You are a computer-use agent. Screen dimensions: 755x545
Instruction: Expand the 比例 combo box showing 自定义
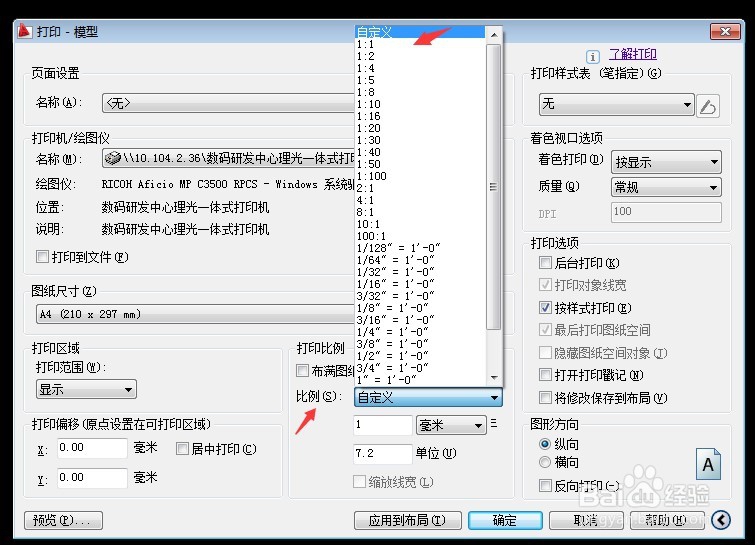click(428, 397)
